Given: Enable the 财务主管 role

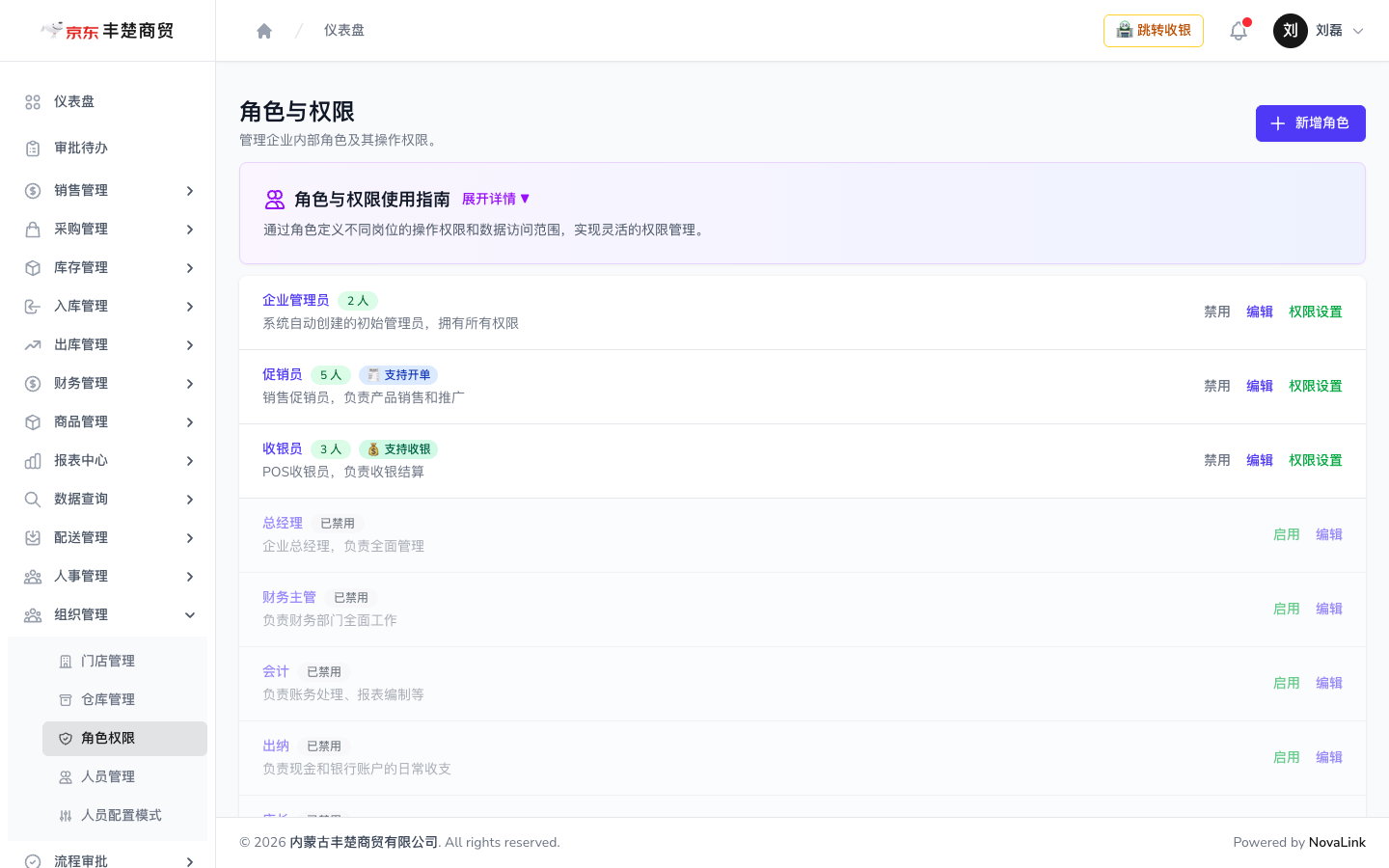Looking at the screenshot, I should tap(1287, 610).
